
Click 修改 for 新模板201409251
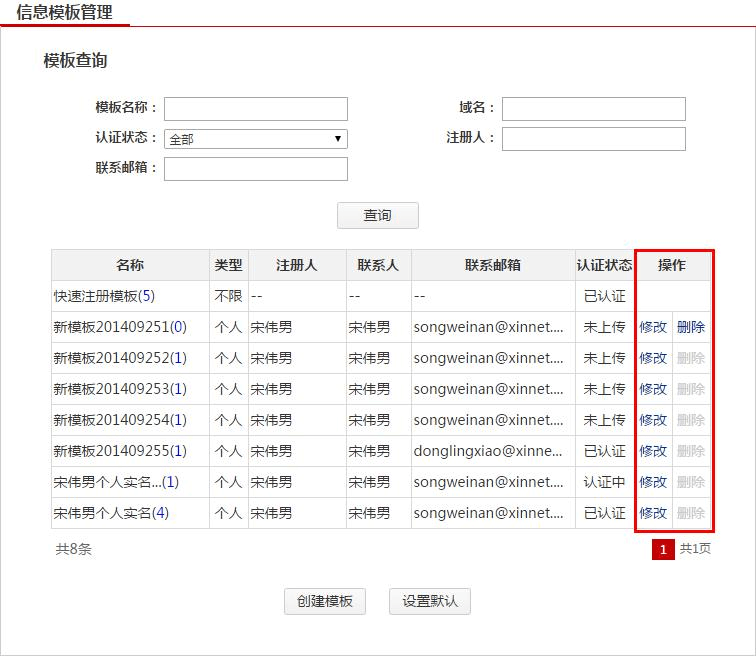(x=653, y=327)
